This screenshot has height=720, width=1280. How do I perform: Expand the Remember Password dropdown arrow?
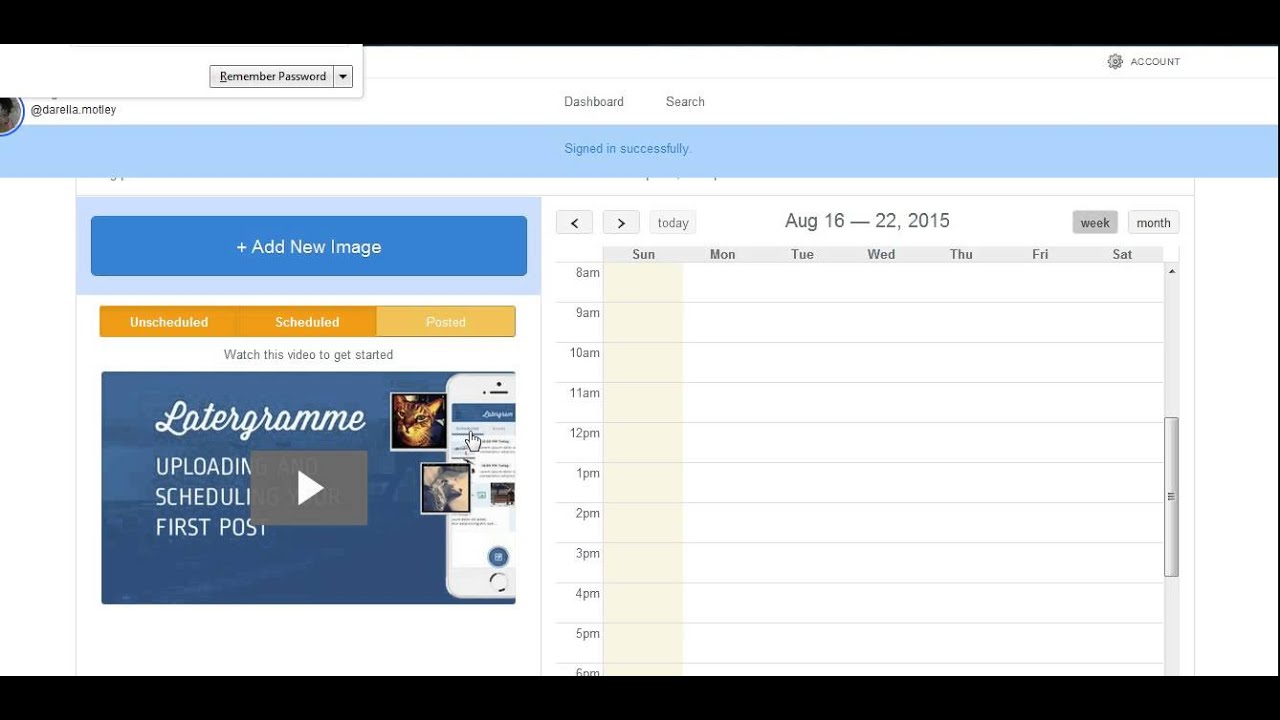(x=343, y=76)
